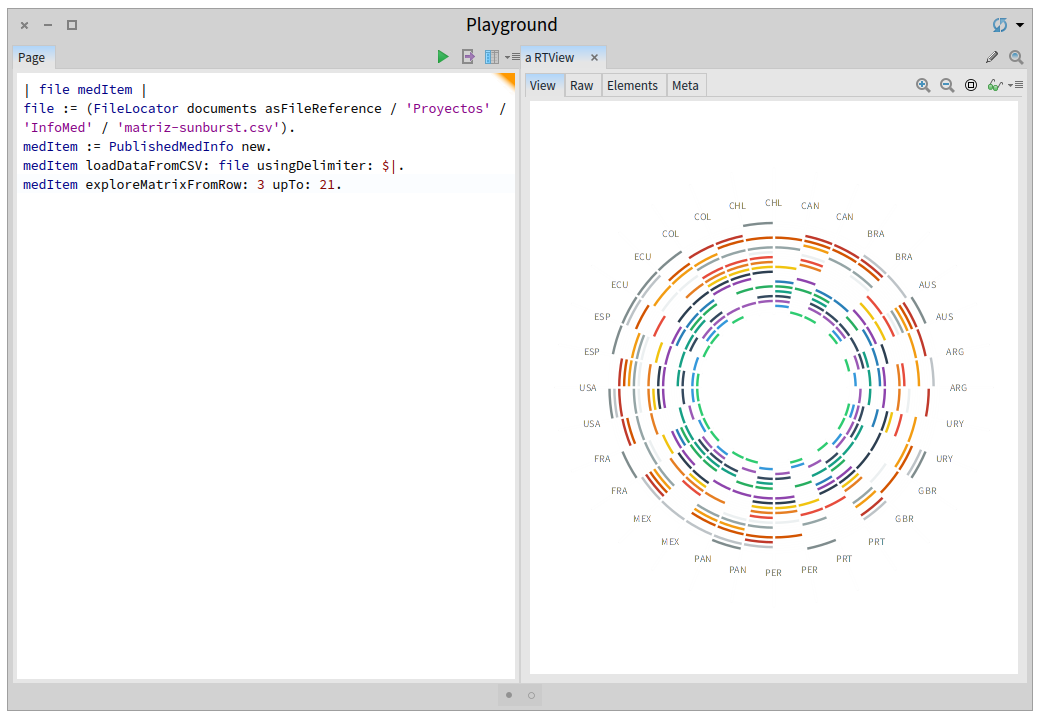Center the view with the target icon

coord(971,85)
